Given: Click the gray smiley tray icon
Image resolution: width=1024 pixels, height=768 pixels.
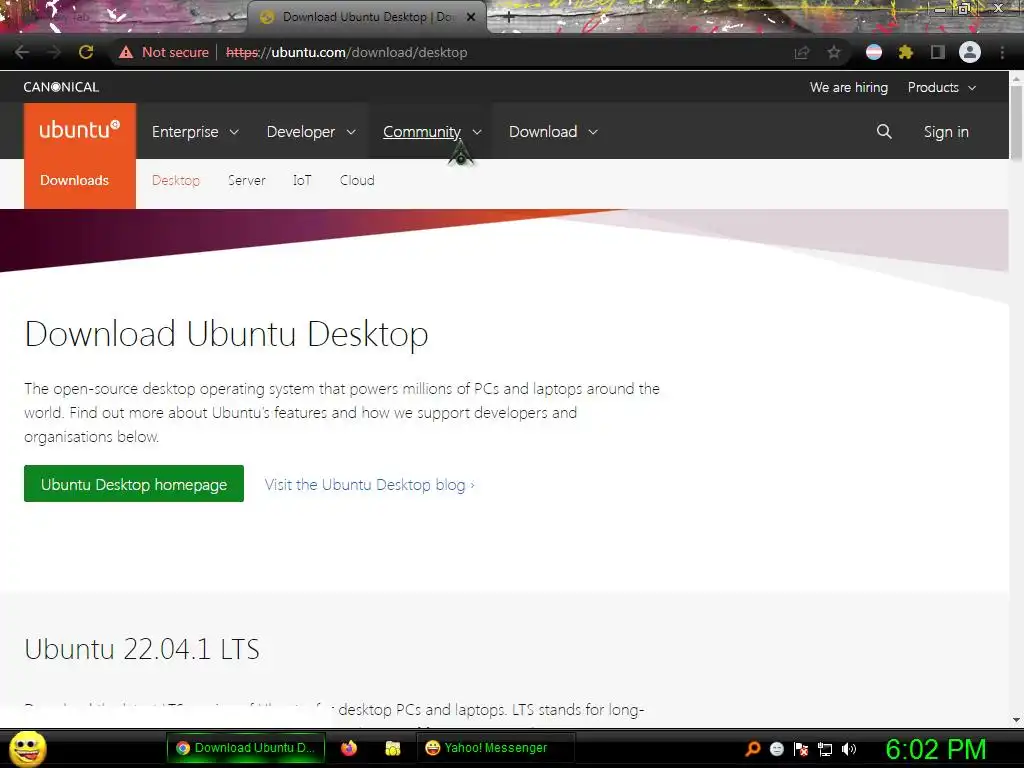Looking at the screenshot, I should pos(776,748).
